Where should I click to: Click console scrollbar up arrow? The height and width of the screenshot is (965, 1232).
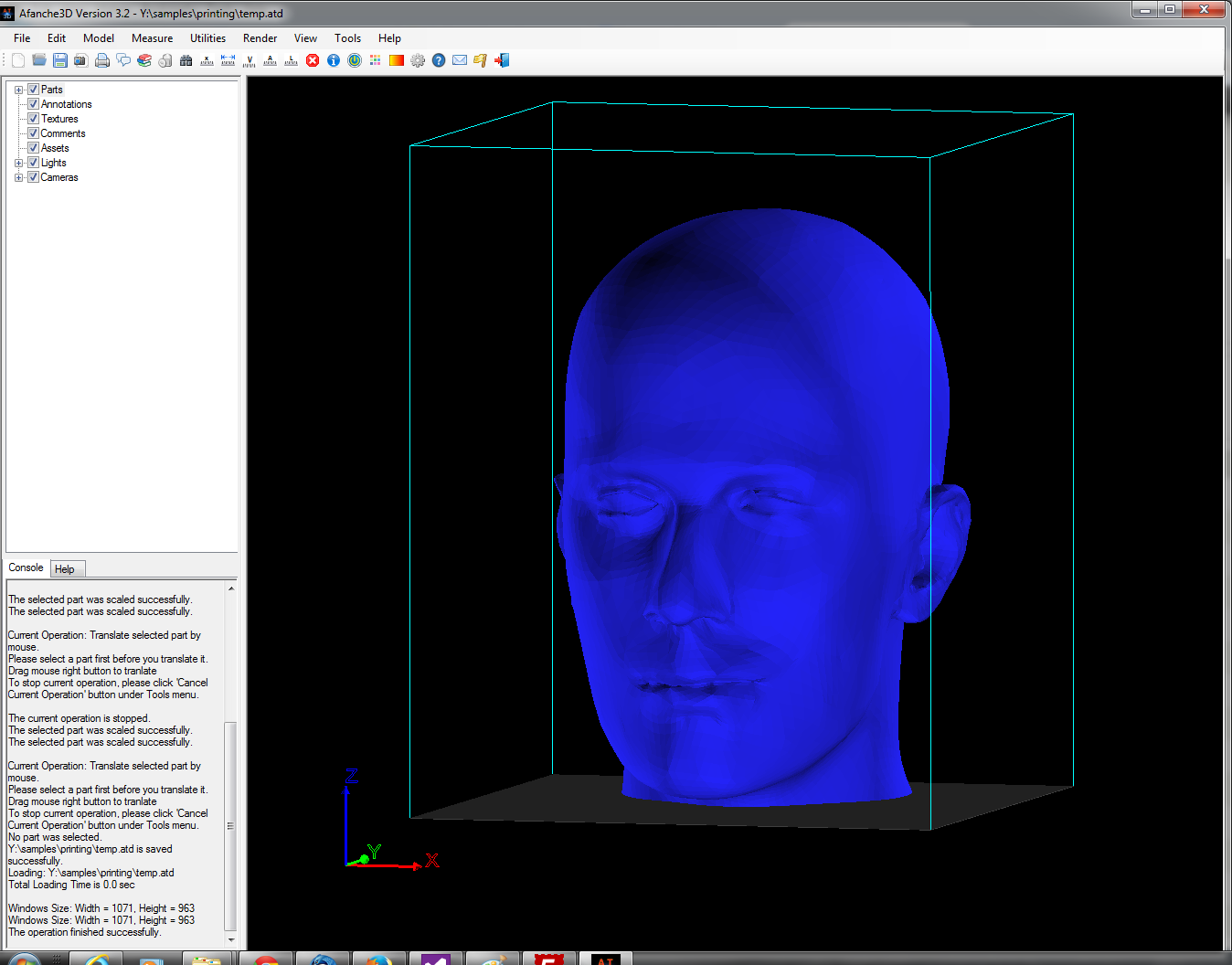230,589
